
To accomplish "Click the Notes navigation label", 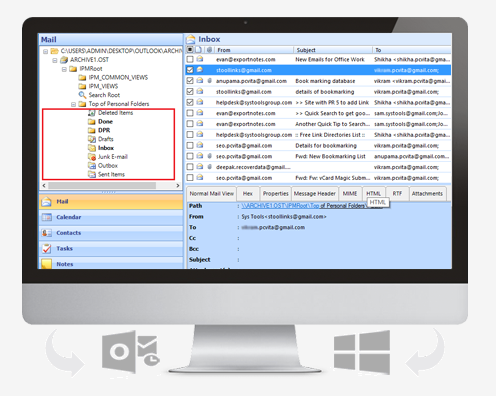I will point(65,264).
